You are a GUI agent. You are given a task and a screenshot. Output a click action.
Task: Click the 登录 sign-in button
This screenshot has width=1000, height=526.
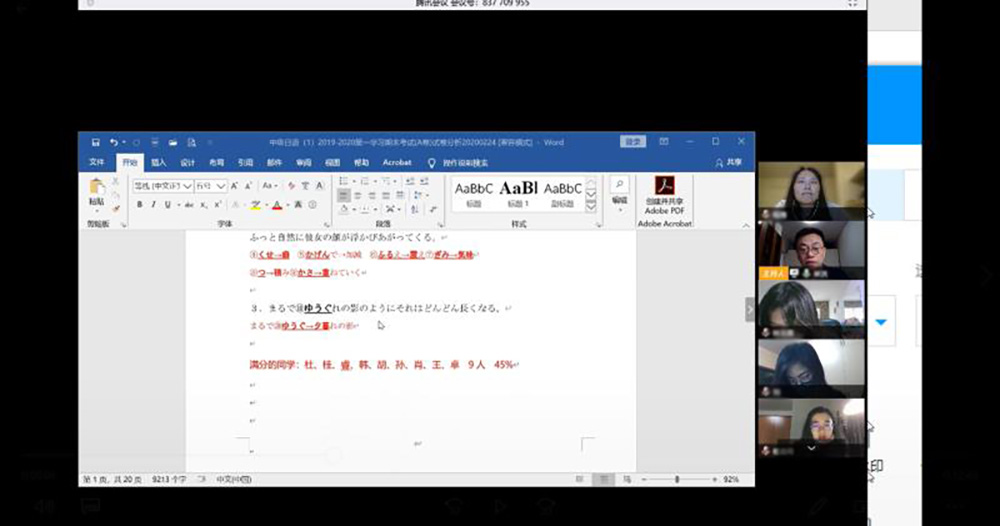tap(632, 142)
